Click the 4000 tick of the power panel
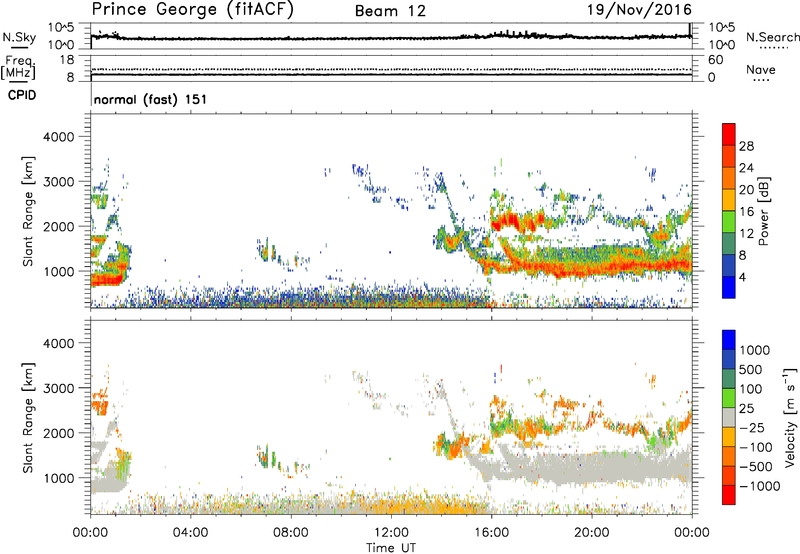Viewport: 800px width, 554px height. point(58,137)
